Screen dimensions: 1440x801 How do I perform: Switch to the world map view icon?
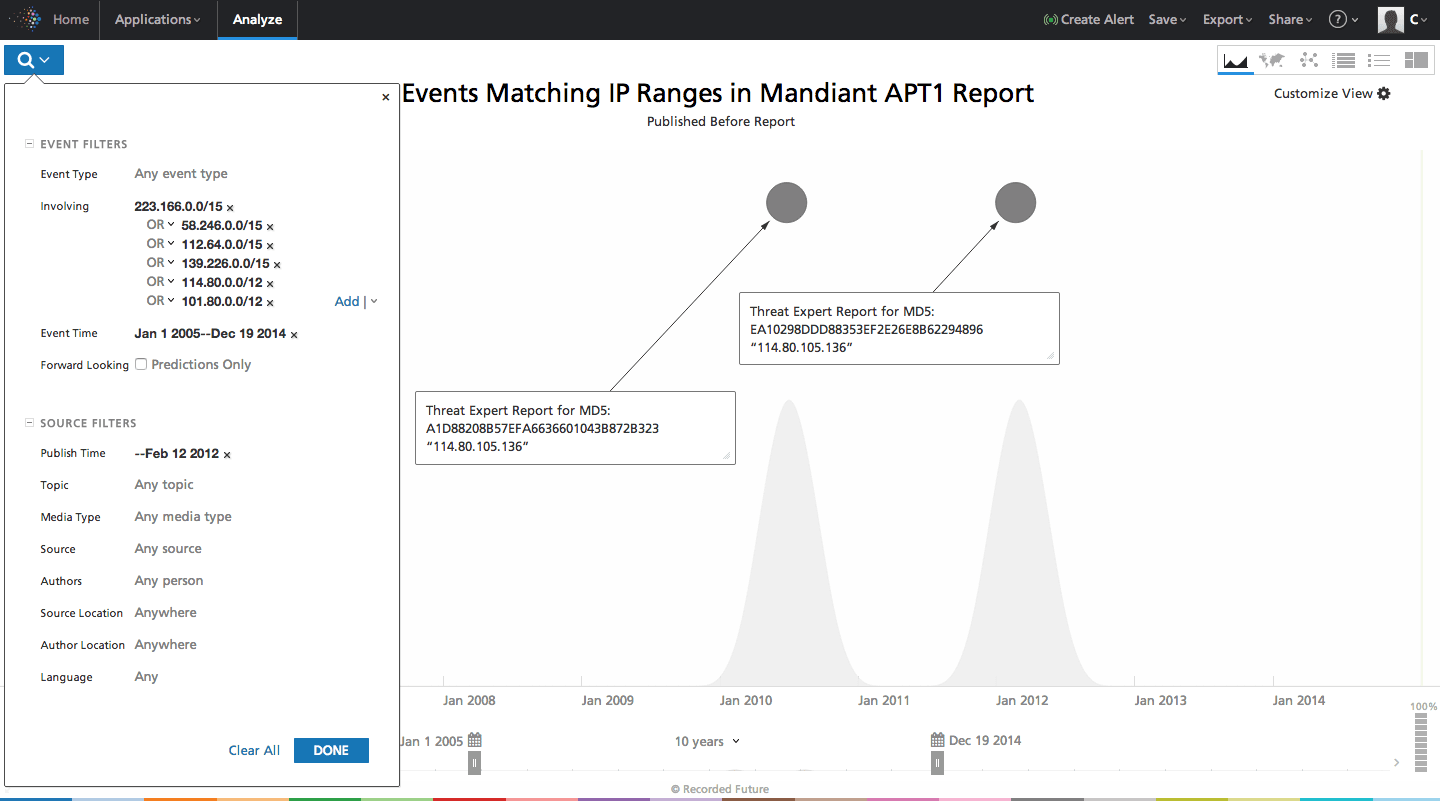pyautogui.click(x=1271, y=61)
